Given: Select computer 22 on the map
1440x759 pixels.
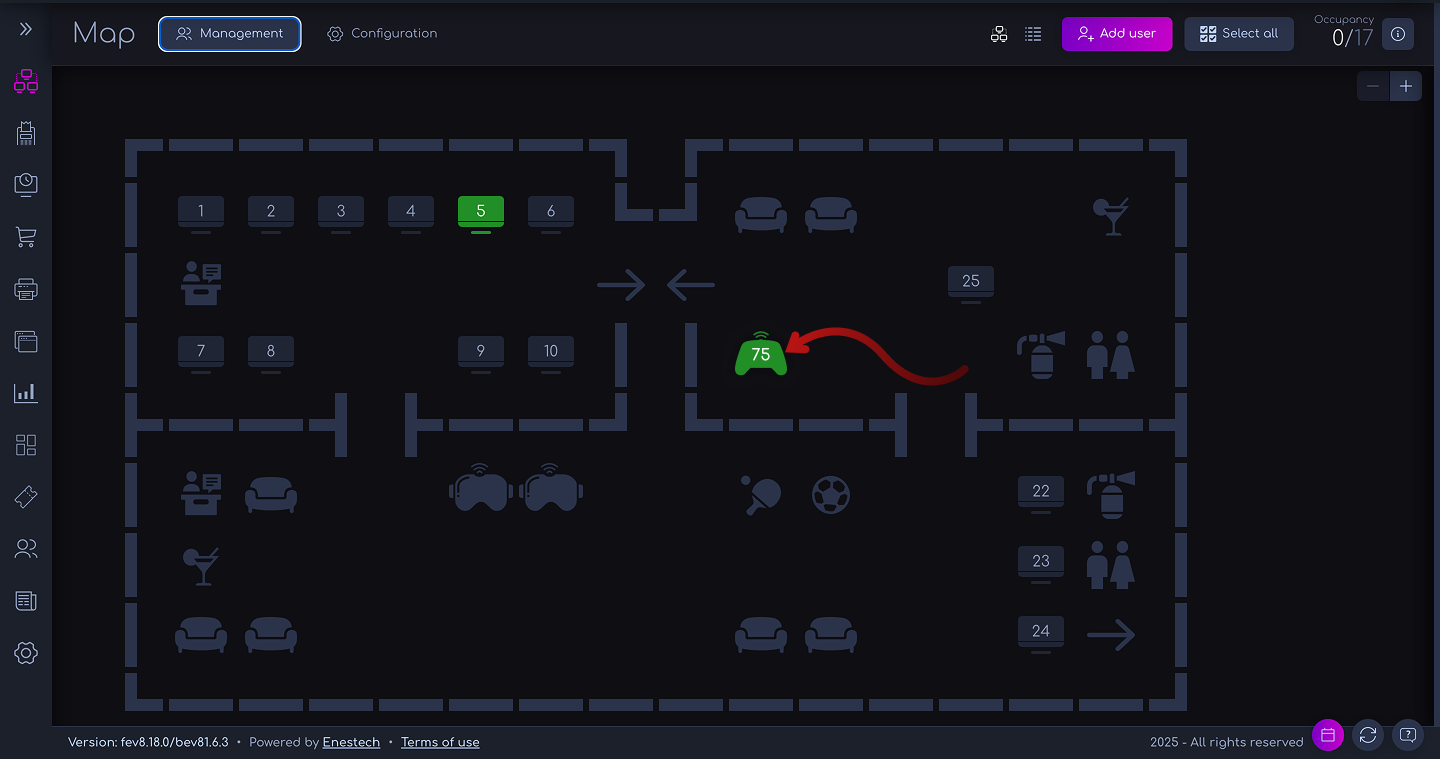Looking at the screenshot, I should point(1041,493).
